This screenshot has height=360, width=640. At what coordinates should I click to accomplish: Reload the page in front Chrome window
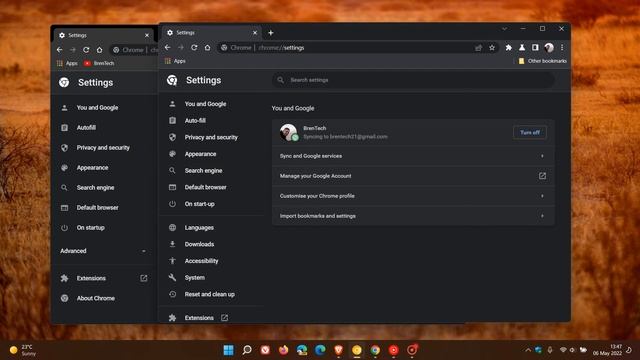tap(194, 48)
